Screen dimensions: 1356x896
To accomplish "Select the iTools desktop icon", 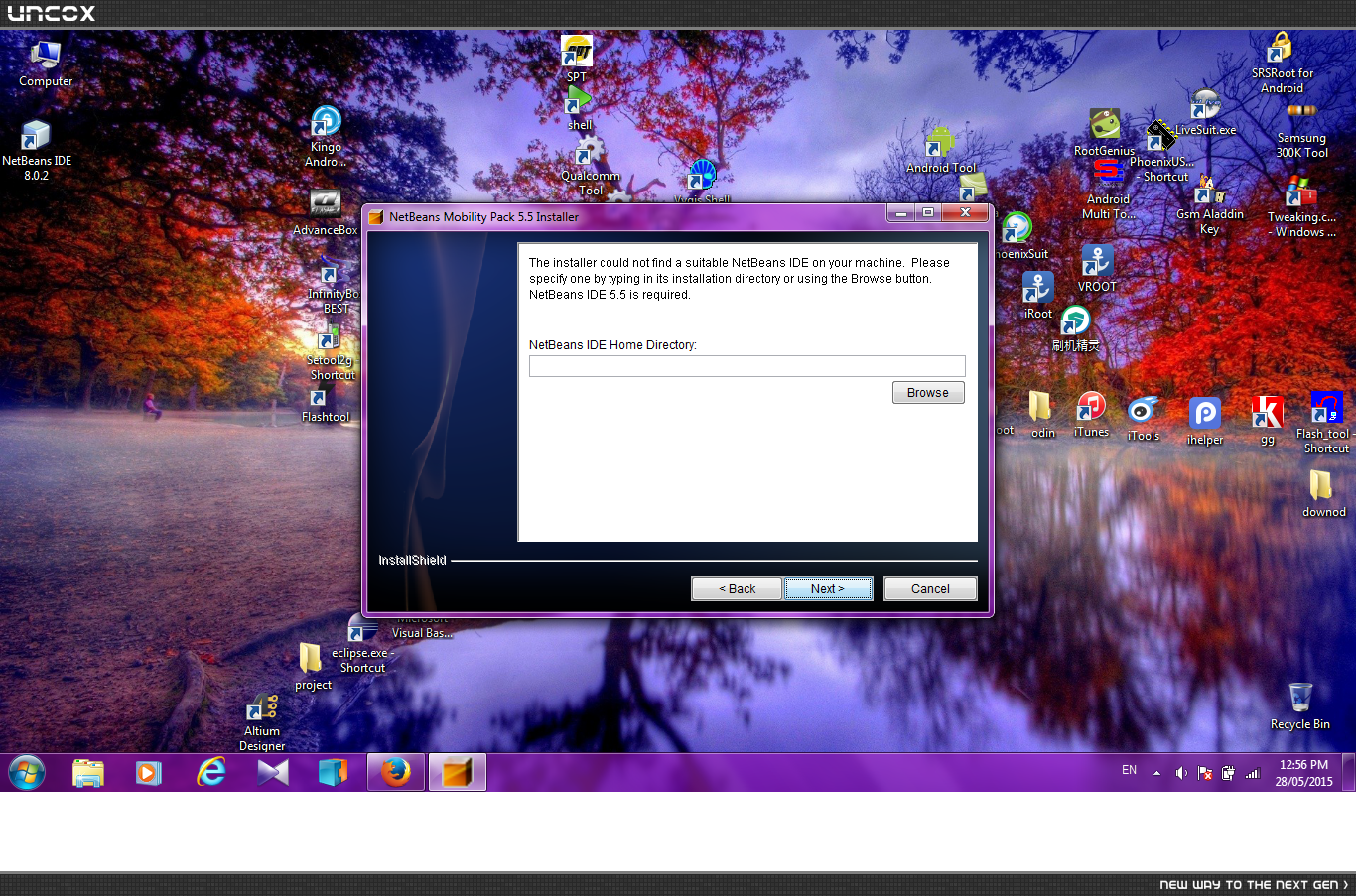I will click(x=1144, y=419).
